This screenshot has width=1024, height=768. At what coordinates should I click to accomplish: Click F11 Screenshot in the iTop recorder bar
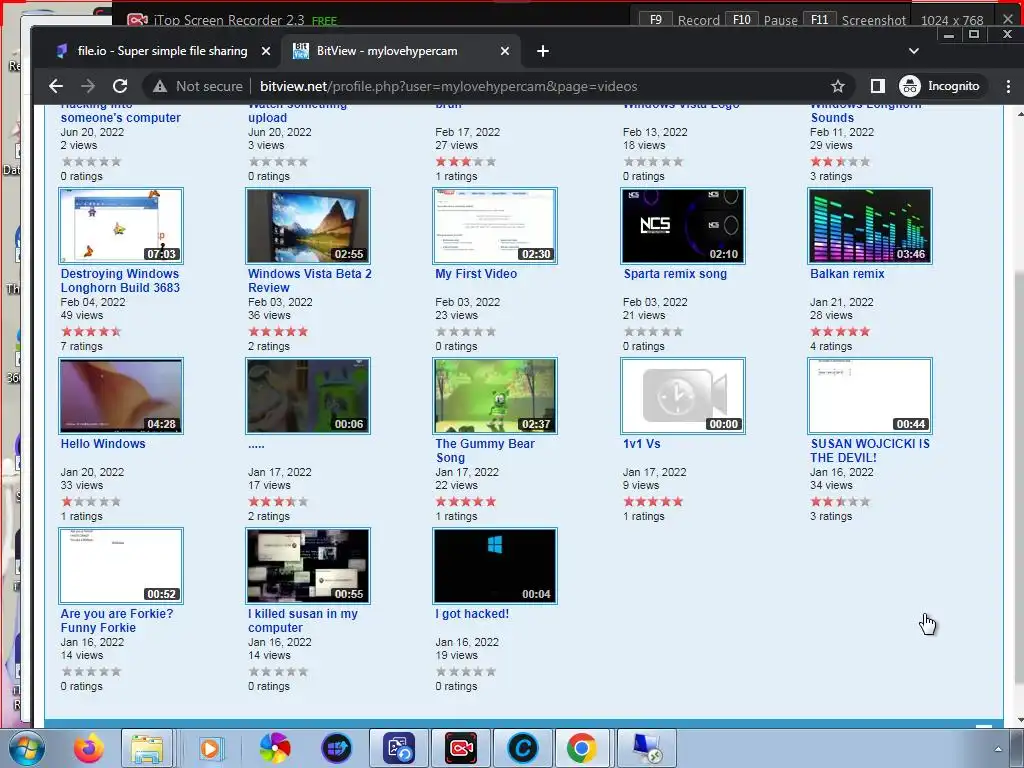point(855,20)
